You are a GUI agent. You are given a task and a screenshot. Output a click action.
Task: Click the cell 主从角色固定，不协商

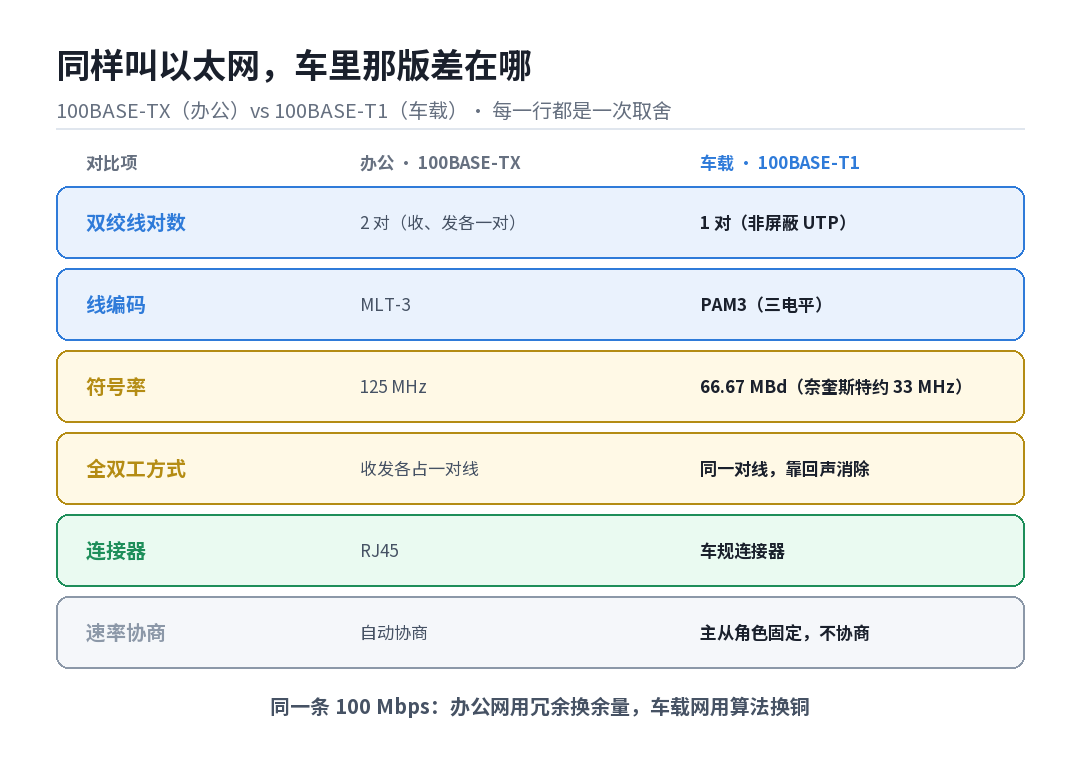[x=785, y=633]
